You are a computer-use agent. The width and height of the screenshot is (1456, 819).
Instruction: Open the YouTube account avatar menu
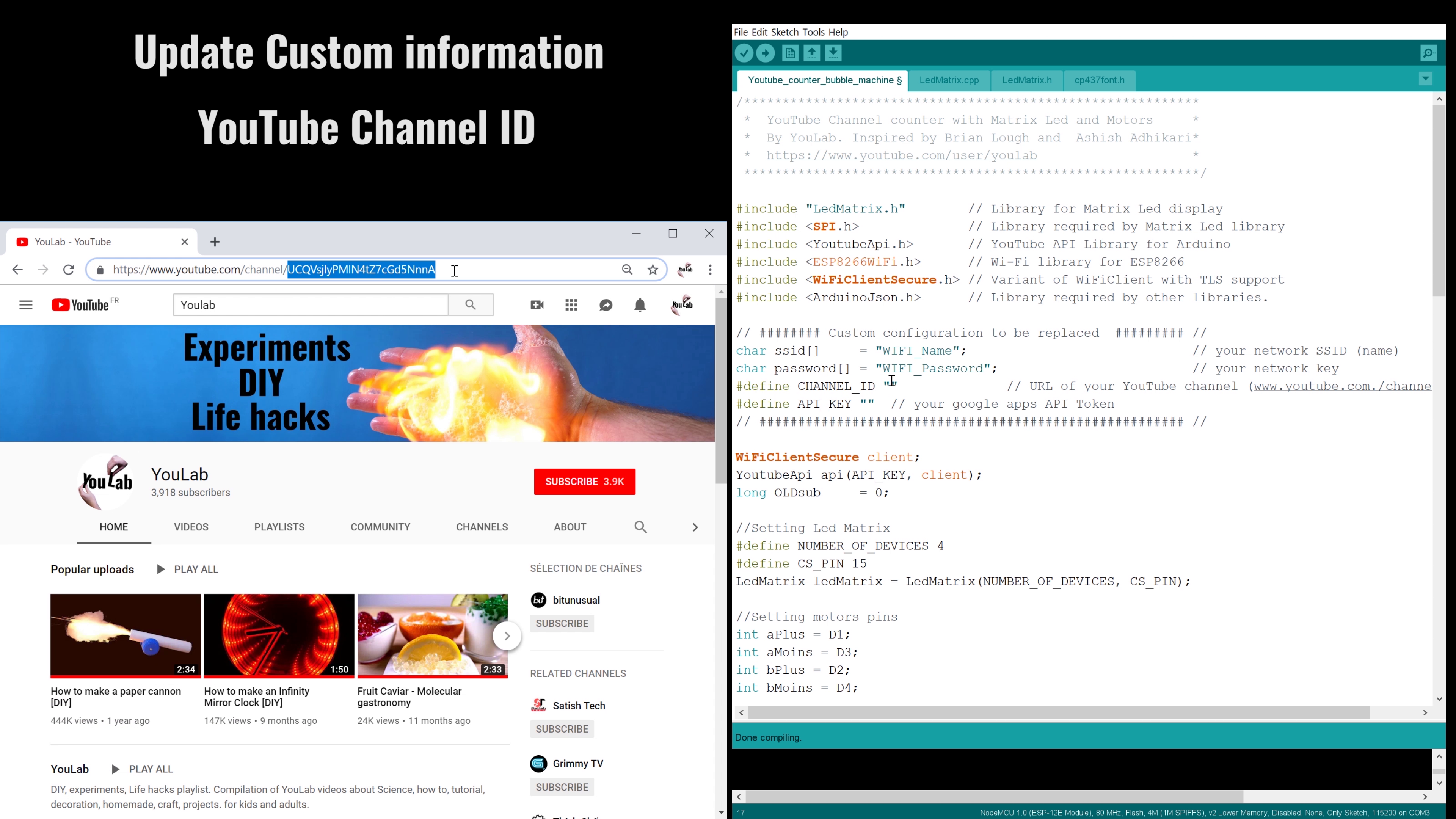682,305
